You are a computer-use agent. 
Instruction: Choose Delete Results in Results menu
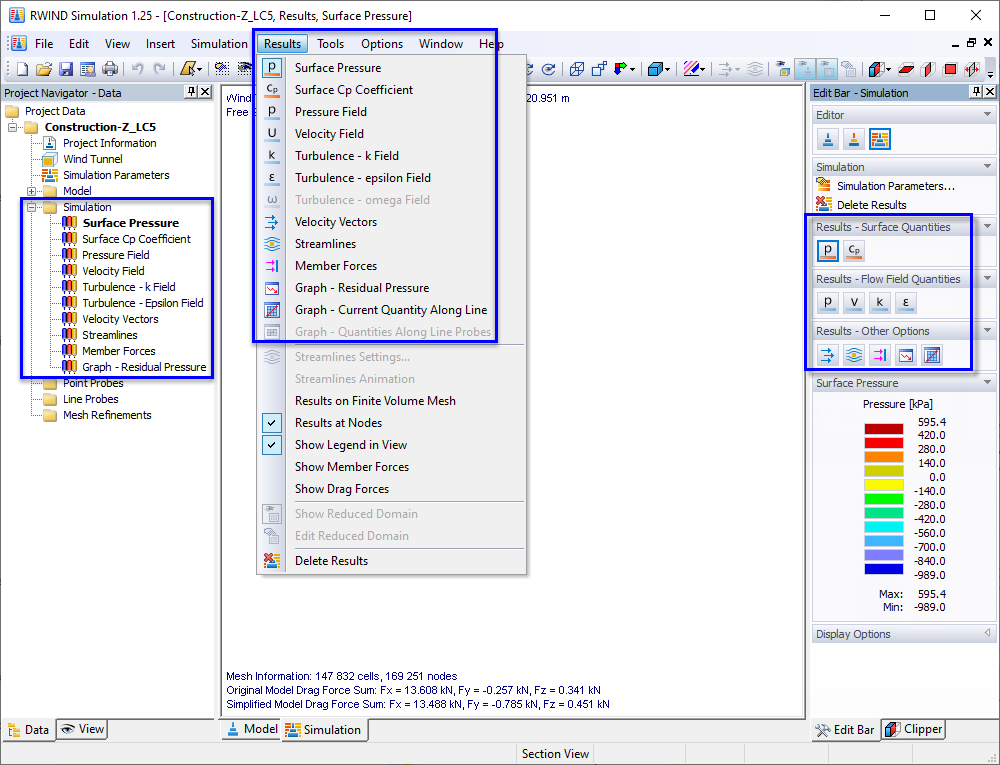[331, 561]
